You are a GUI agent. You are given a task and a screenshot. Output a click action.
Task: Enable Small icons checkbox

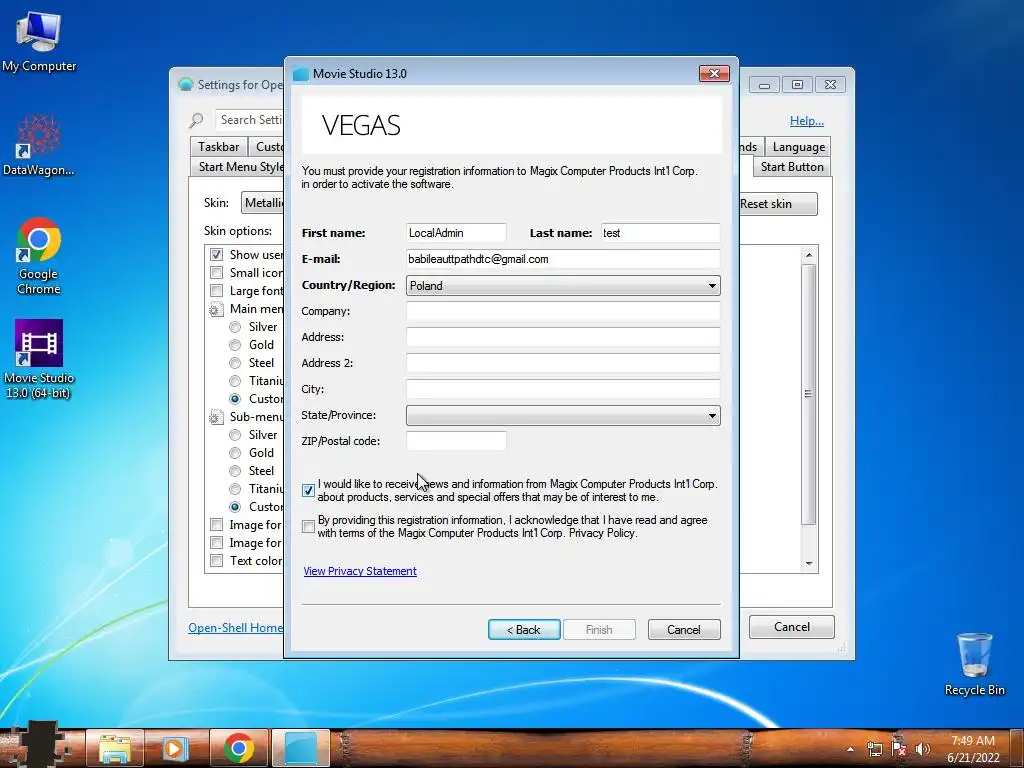(x=216, y=272)
